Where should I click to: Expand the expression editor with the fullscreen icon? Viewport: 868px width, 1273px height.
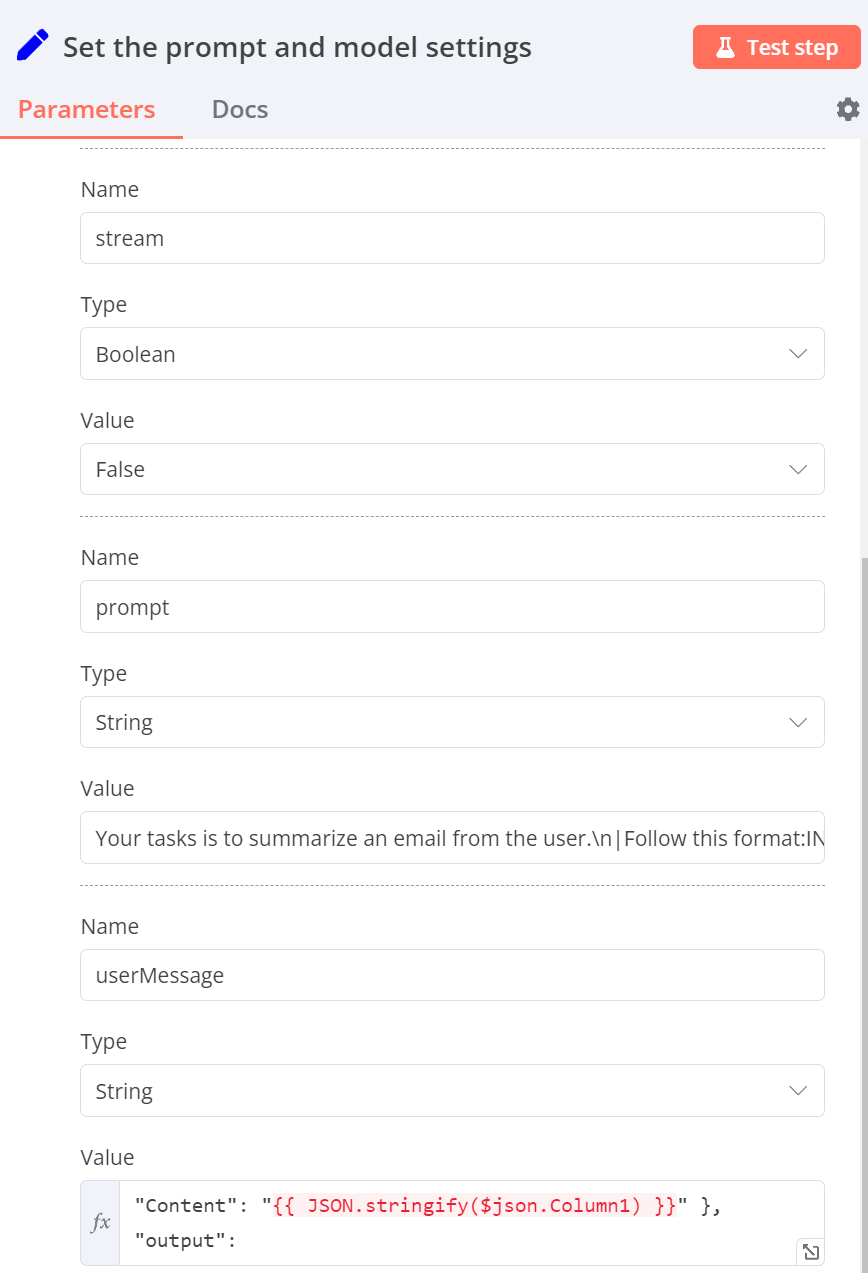(810, 1251)
